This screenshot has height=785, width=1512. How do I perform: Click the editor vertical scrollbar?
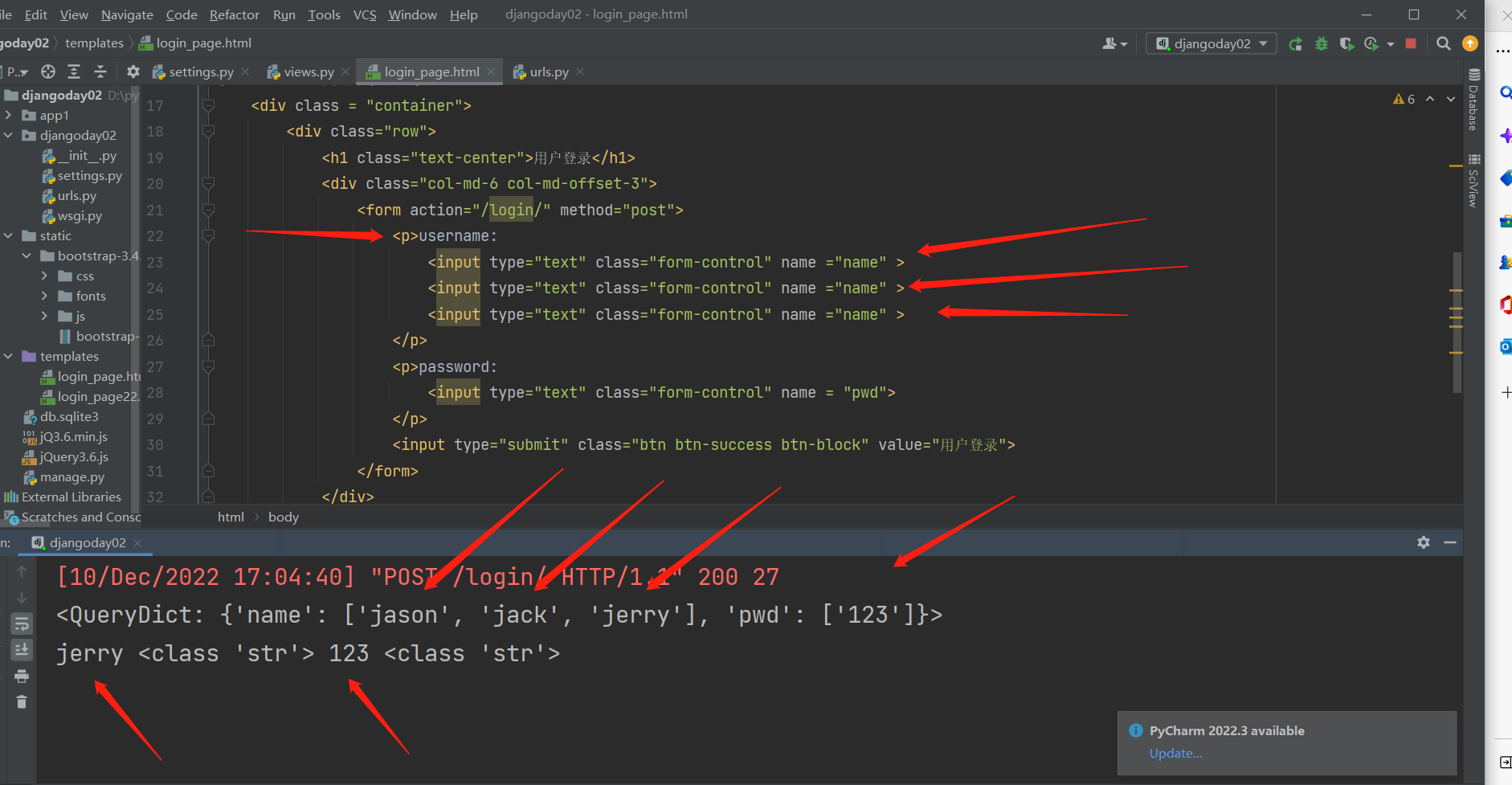(x=1457, y=321)
